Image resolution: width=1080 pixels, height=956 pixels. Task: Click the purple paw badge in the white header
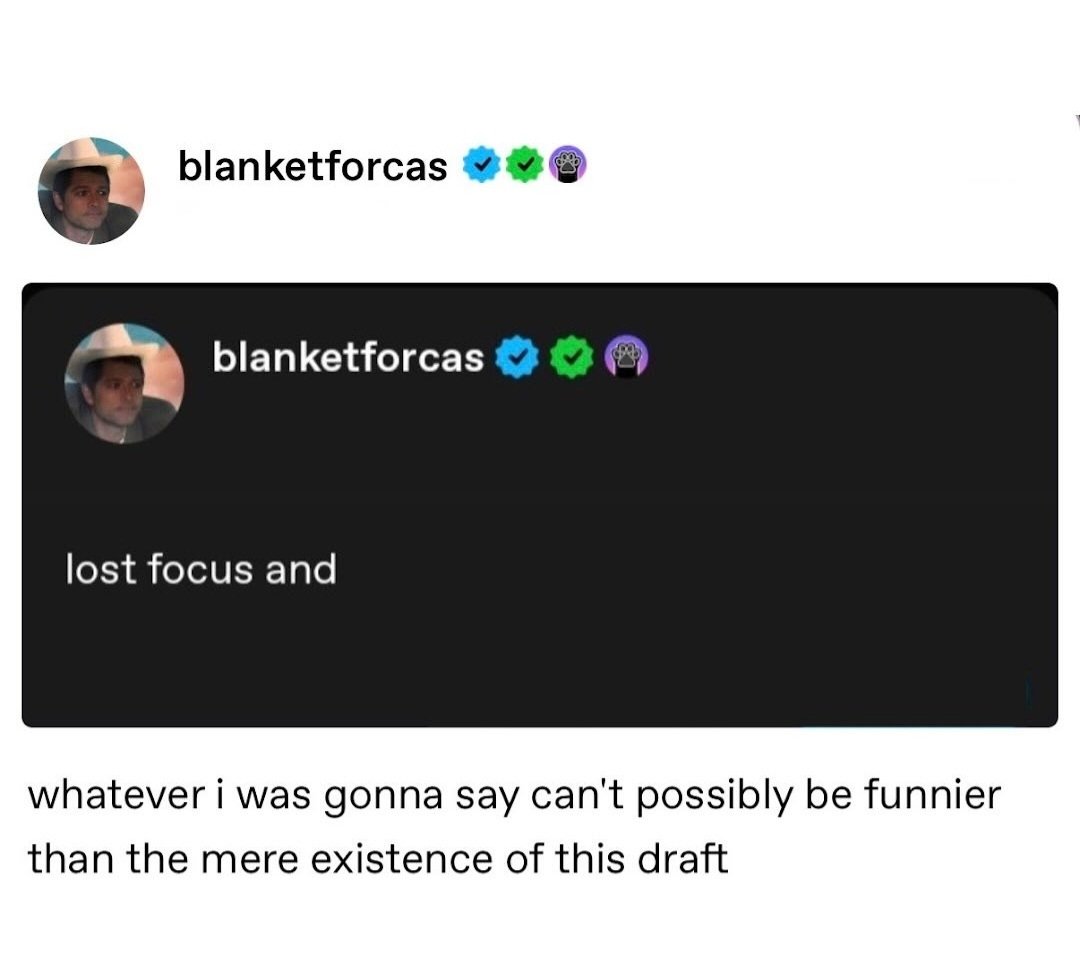tap(566, 166)
